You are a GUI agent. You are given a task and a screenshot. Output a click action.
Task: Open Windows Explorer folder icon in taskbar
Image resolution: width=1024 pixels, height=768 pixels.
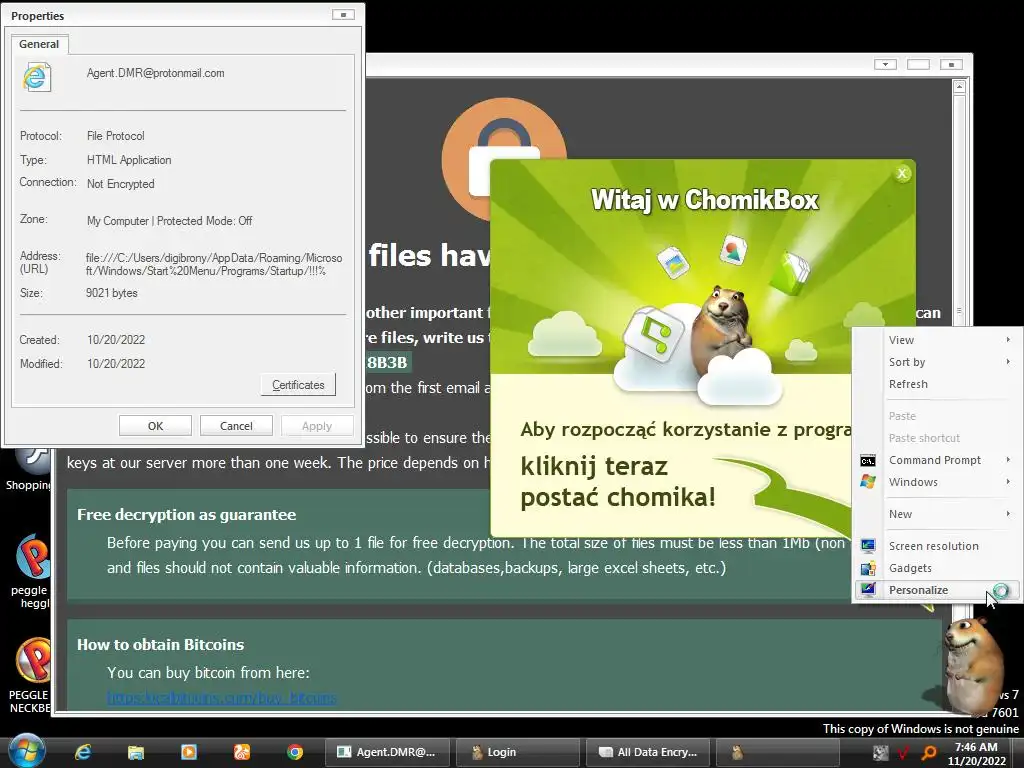[x=136, y=752]
